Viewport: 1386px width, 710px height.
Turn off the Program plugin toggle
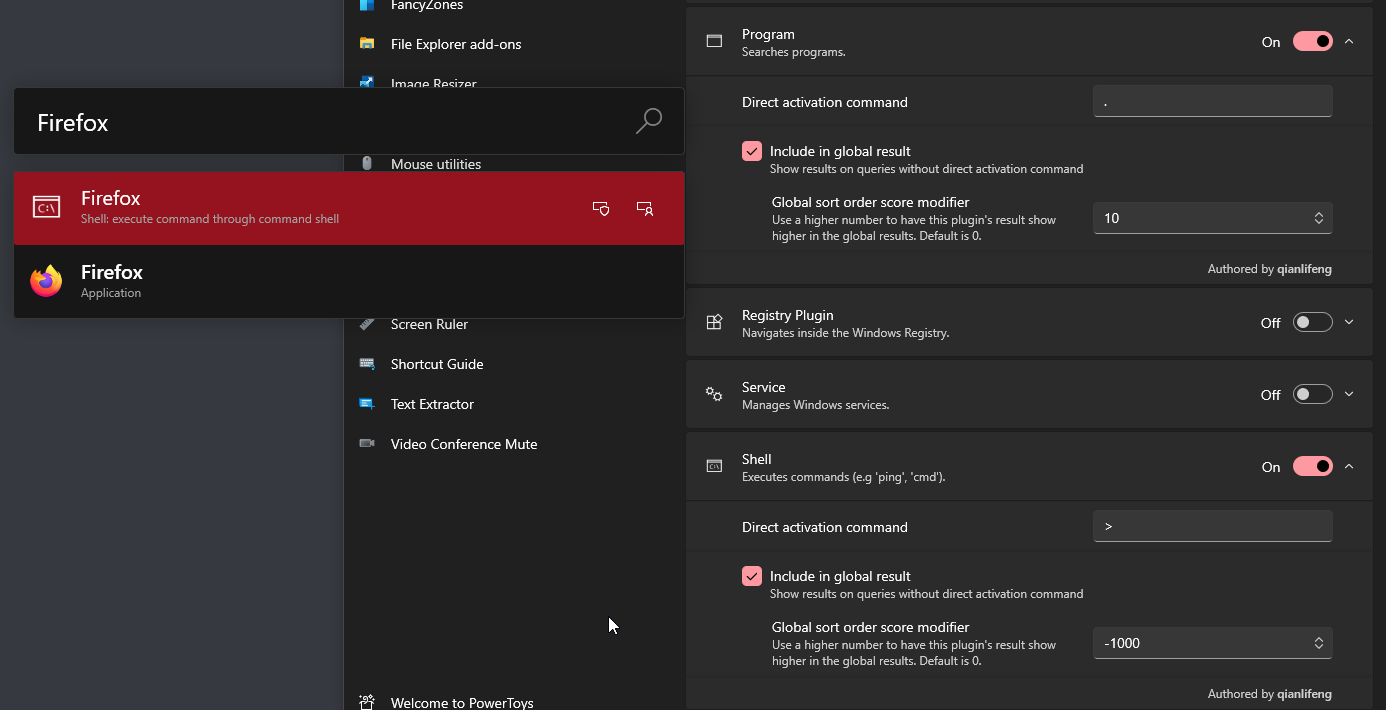click(1312, 42)
